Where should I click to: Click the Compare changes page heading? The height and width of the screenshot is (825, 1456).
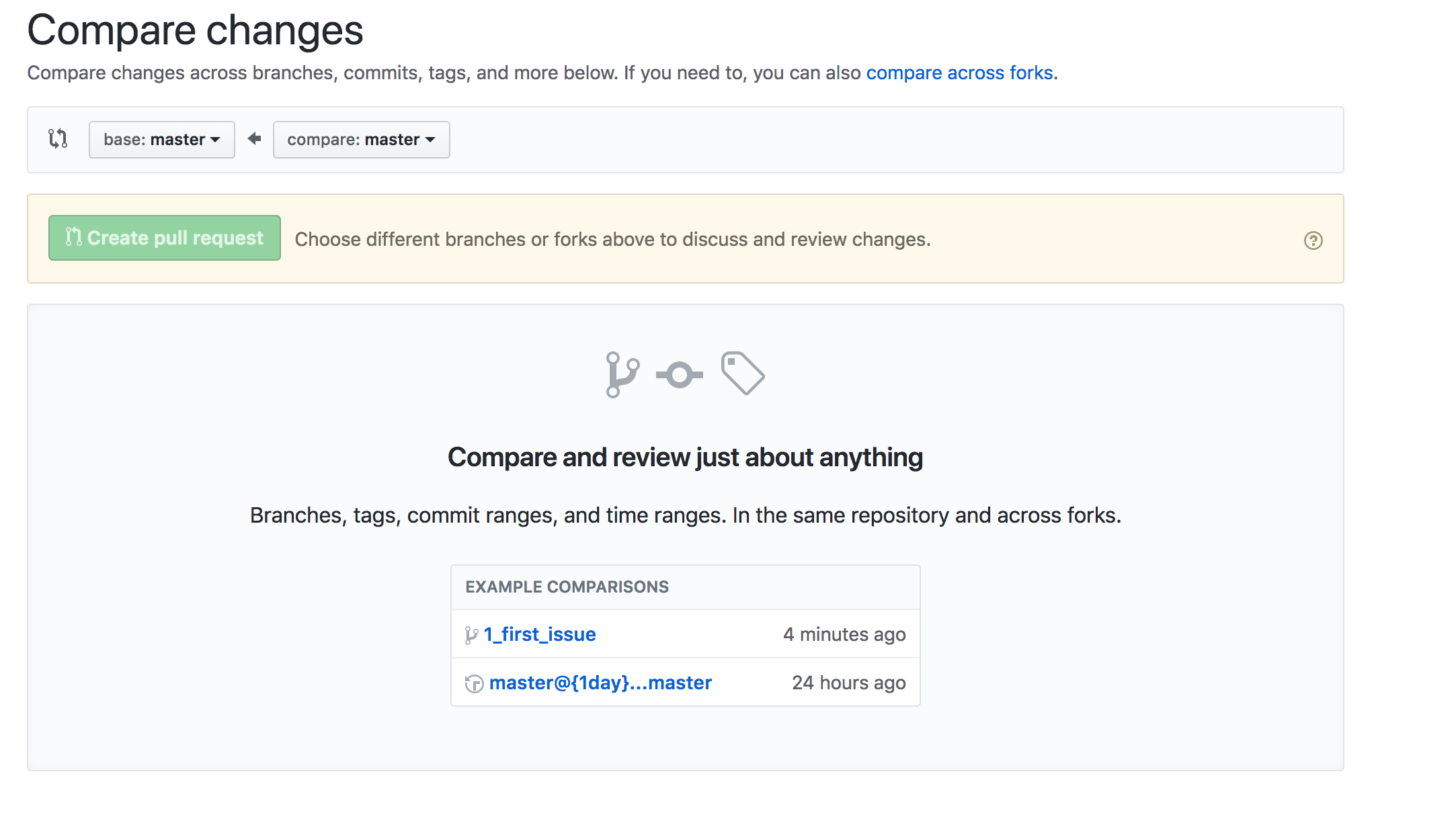tap(195, 30)
